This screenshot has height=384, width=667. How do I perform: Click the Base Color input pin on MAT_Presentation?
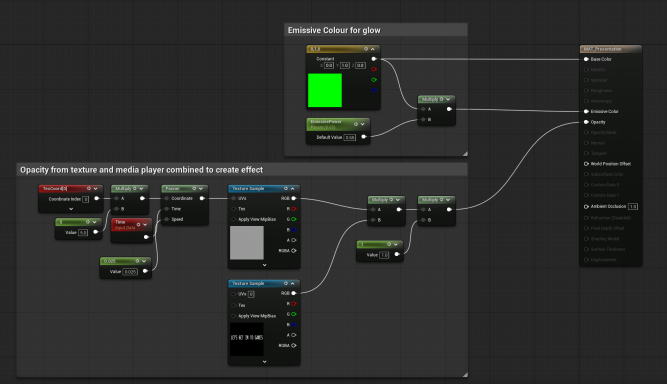[x=586, y=59]
